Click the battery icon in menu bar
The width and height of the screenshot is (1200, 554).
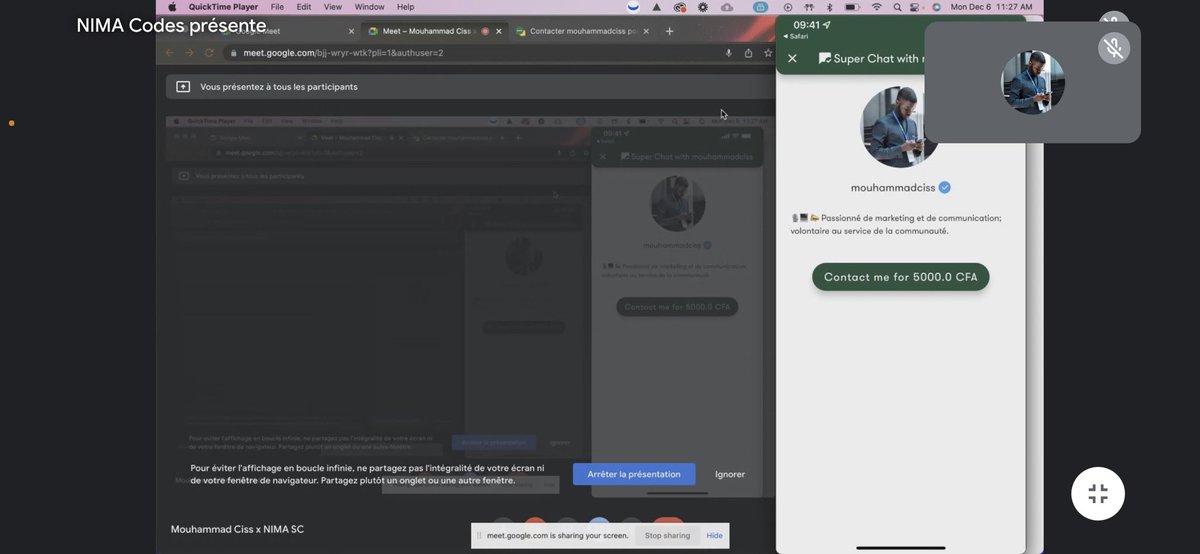(x=853, y=7)
